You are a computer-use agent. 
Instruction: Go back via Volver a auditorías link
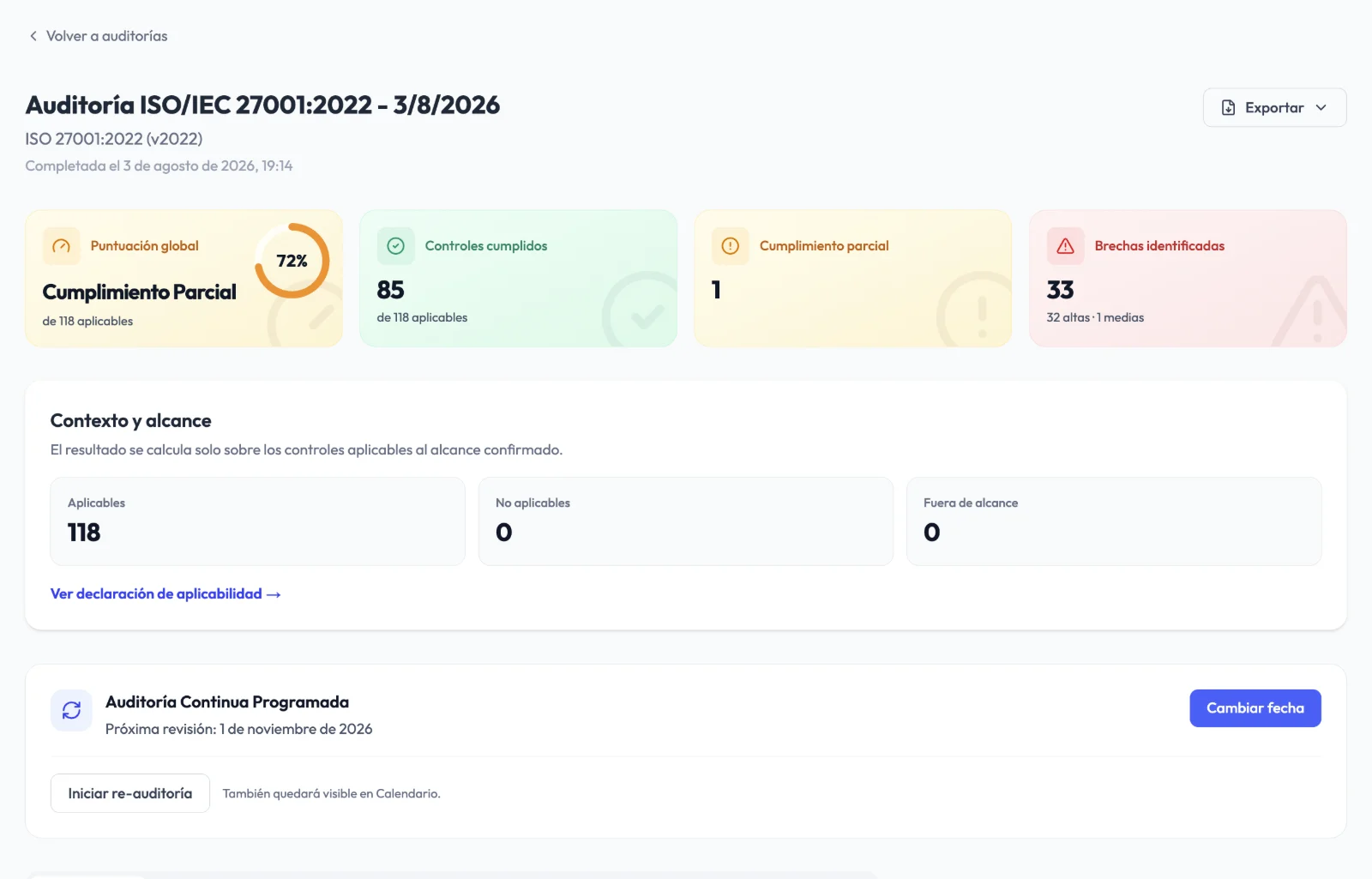coord(99,36)
